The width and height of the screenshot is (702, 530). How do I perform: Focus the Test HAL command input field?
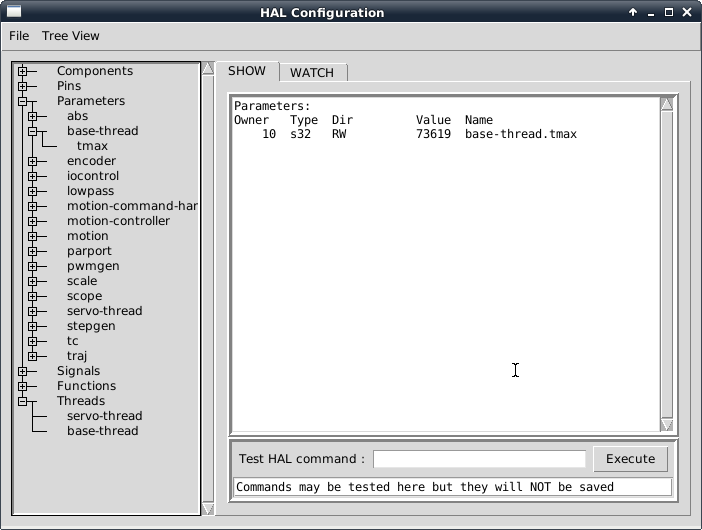click(x=479, y=459)
